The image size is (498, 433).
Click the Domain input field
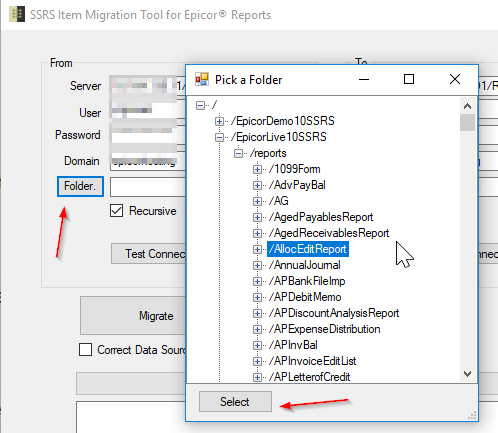[x=148, y=161]
